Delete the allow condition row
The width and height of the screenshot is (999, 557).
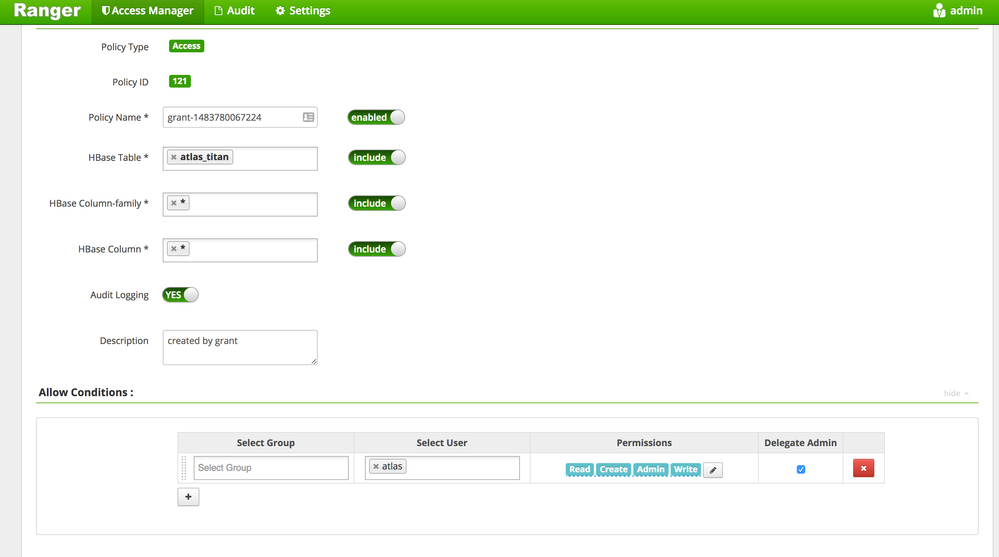pos(863,468)
